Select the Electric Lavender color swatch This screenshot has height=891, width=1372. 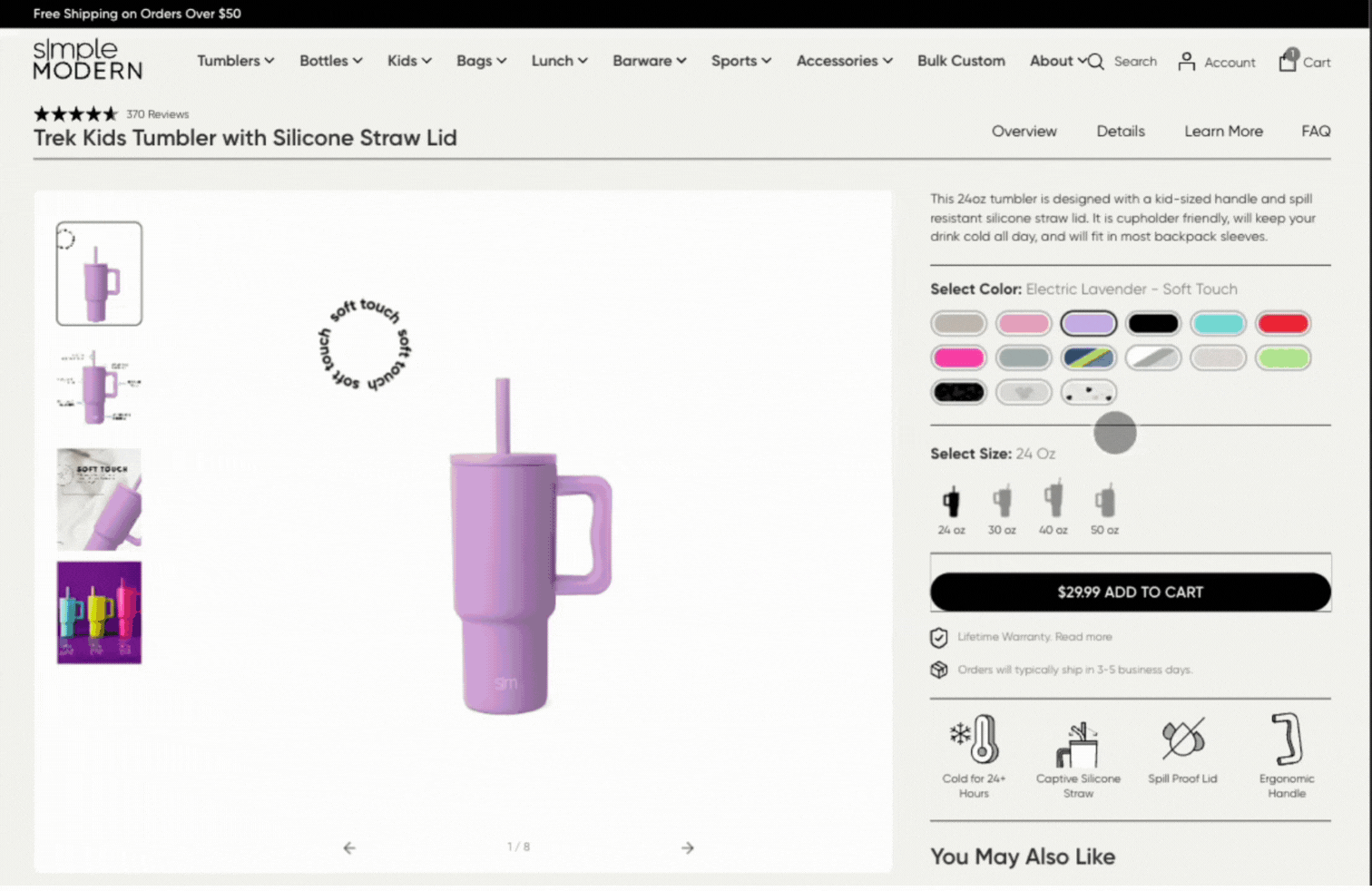click(x=1089, y=323)
